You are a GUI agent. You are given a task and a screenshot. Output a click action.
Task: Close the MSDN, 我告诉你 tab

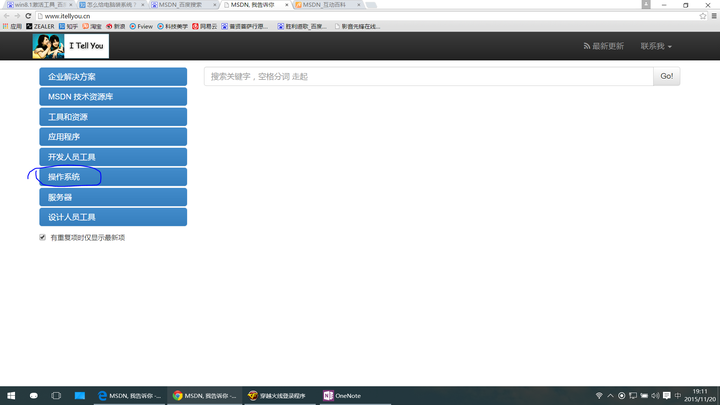coord(287,5)
